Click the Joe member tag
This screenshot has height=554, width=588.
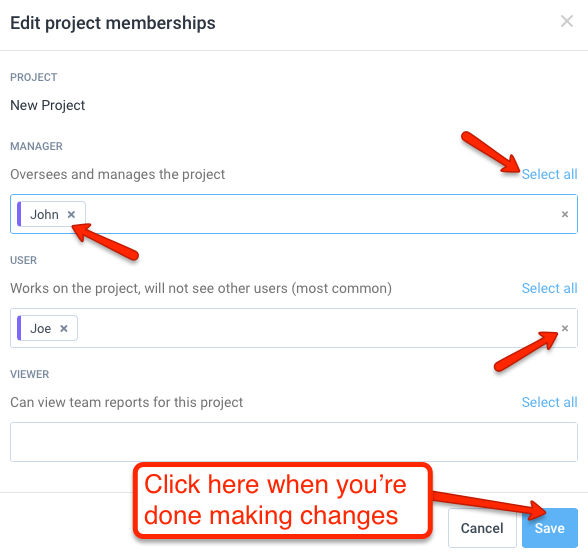[40, 328]
